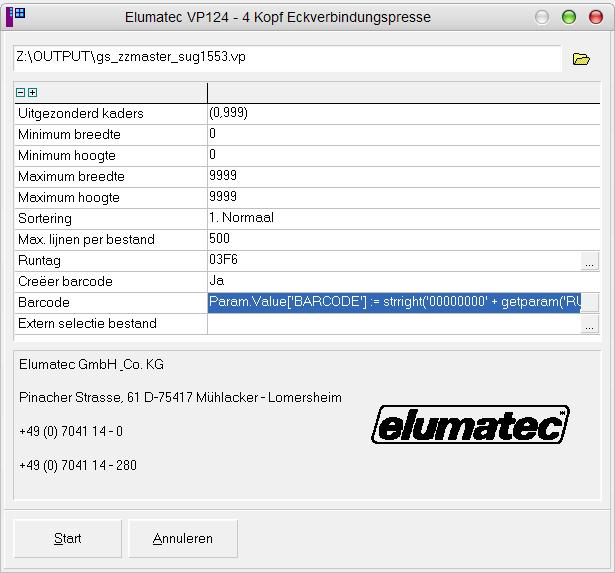Select the highlighted Barcode expression value
Image resolution: width=615 pixels, height=573 pixels.
[394, 302]
